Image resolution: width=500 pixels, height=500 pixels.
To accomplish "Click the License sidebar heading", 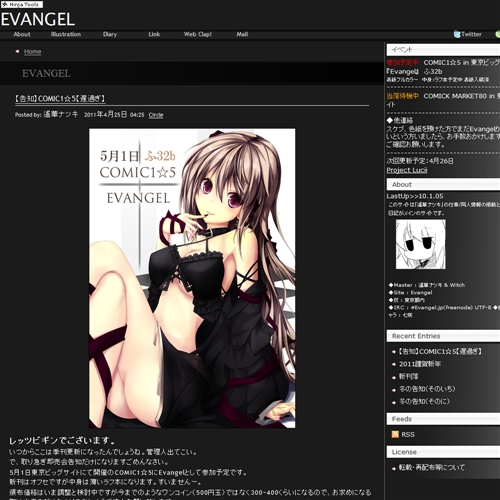I will click(443, 452).
